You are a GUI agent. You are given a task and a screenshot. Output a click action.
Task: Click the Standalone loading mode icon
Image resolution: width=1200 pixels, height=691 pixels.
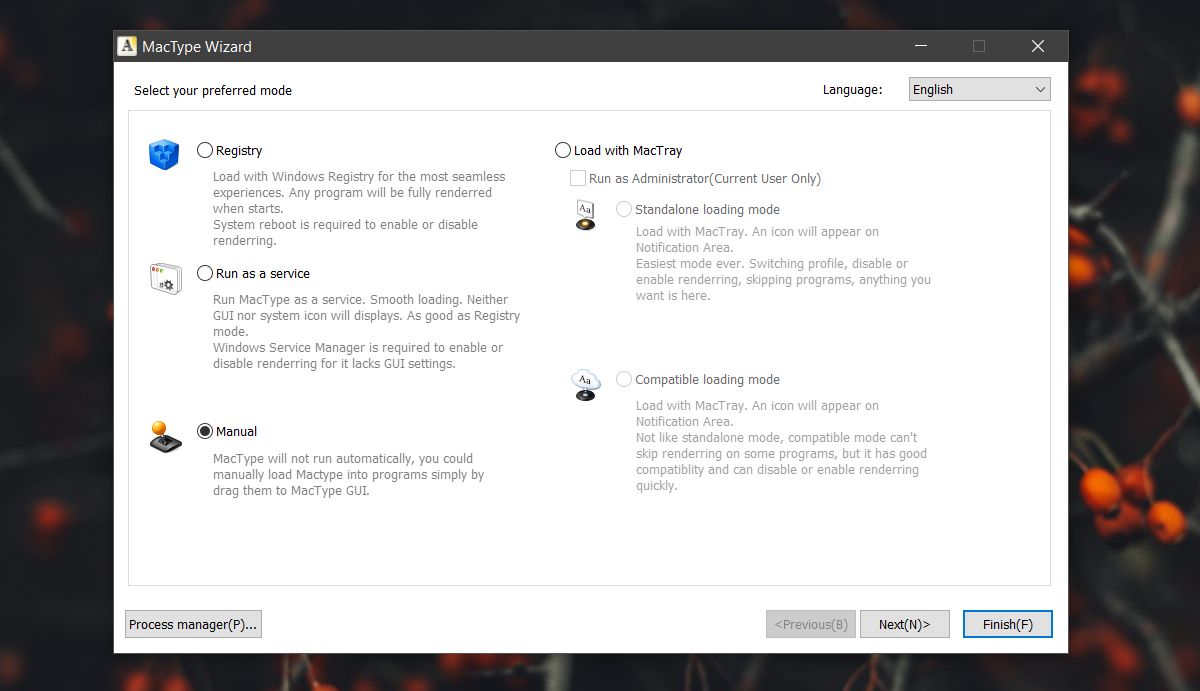pos(586,215)
